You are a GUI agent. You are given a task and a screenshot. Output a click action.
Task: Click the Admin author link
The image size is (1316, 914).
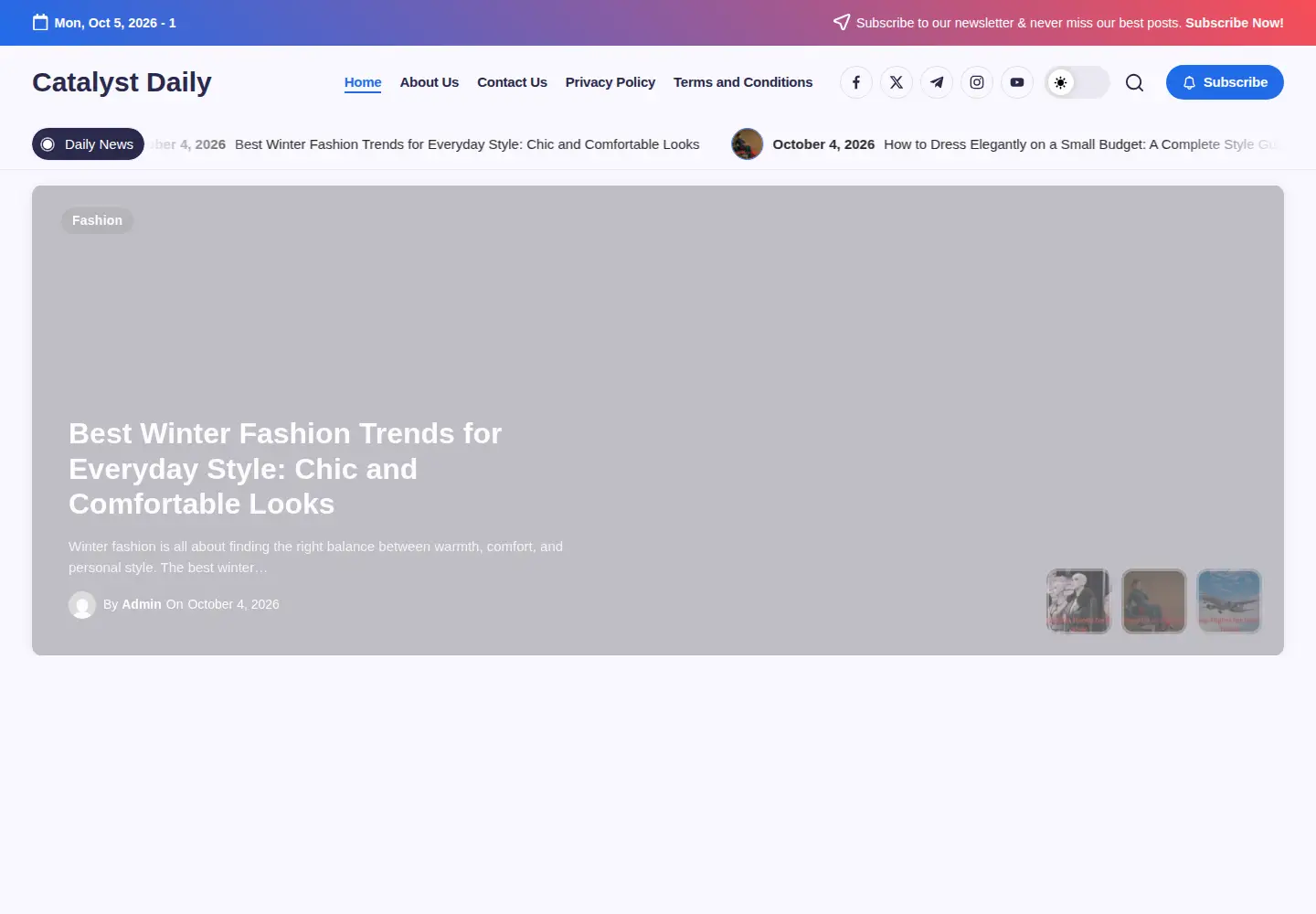click(142, 604)
